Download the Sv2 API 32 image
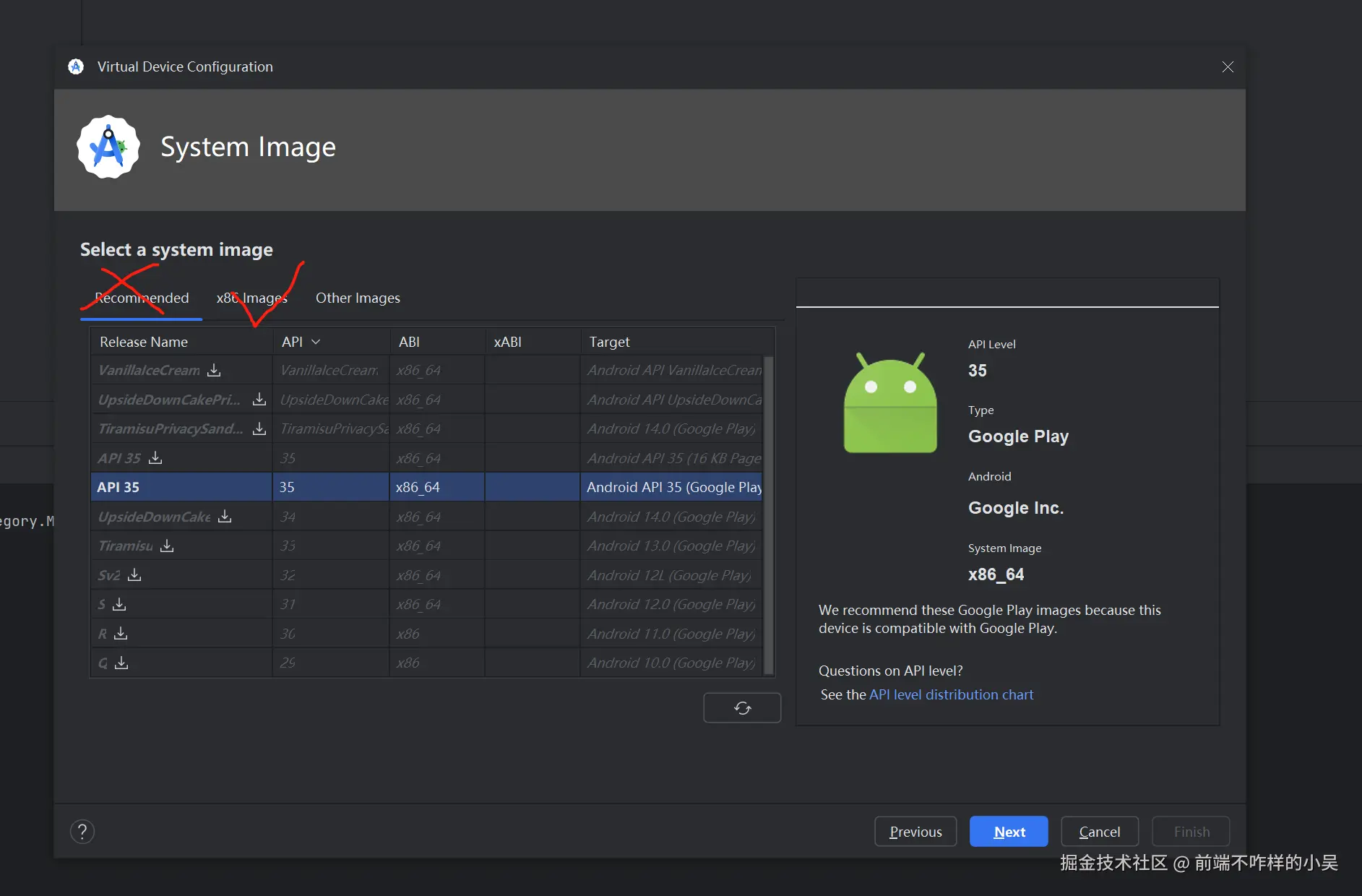 click(x=134, y=575)
